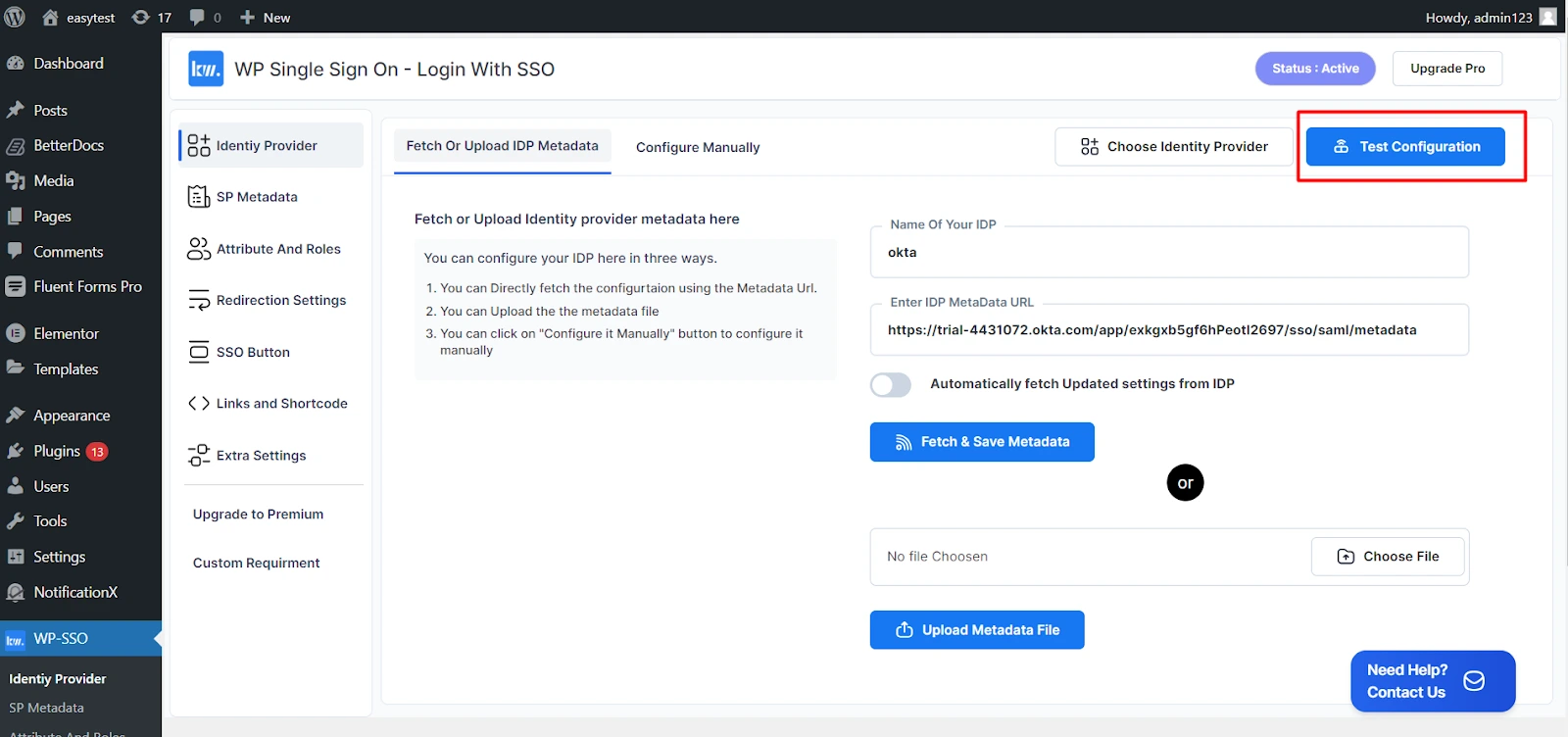Click the BetterDocs icon in sidebar
1568x737 pixels.
tap(16, 146)
